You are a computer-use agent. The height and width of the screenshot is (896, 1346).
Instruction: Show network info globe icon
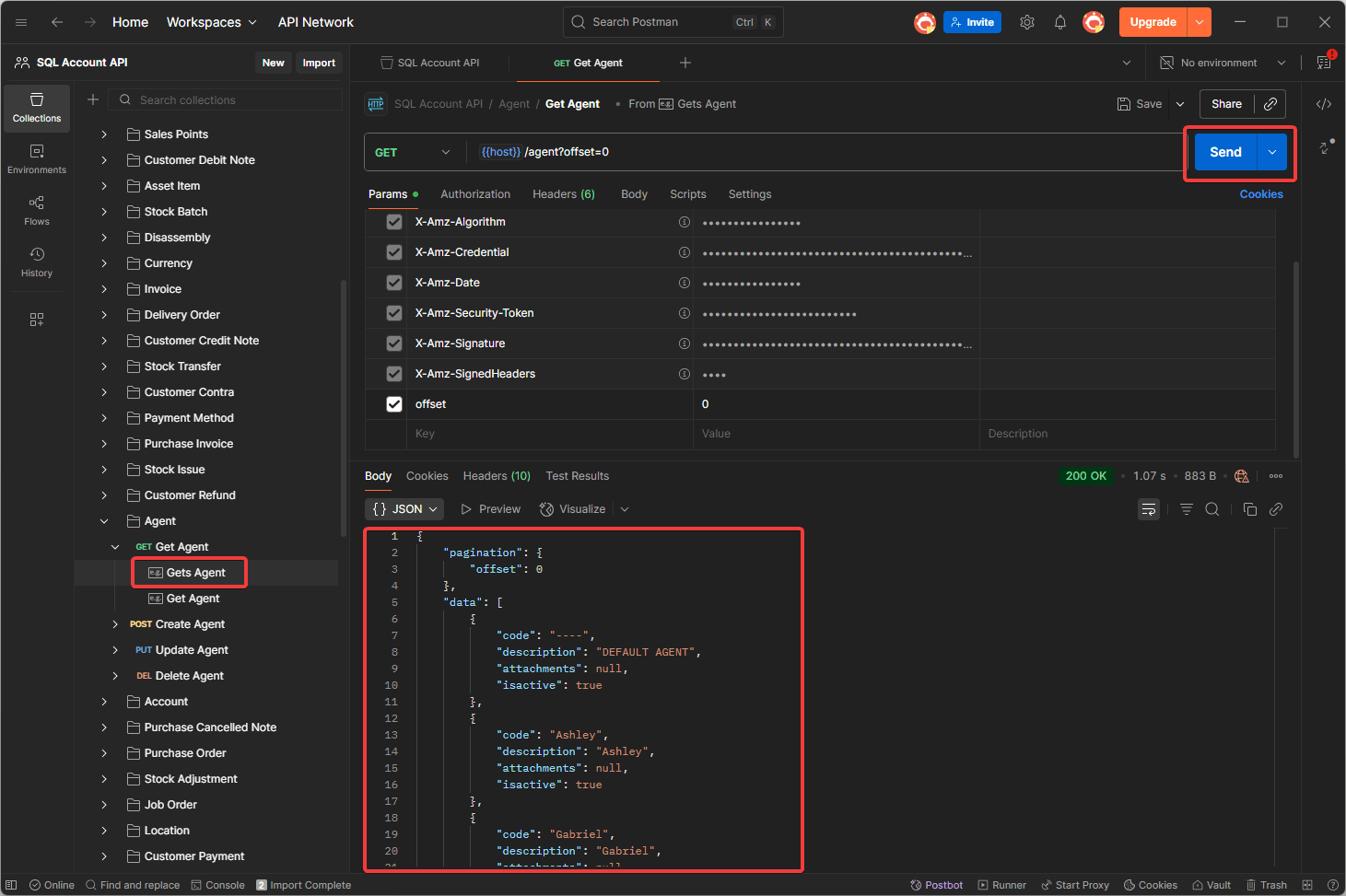click(1242, 476)
